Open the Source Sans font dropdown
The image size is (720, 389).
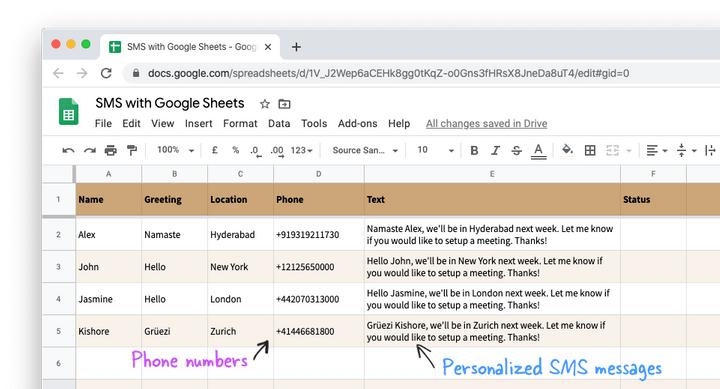pos(365,150)
